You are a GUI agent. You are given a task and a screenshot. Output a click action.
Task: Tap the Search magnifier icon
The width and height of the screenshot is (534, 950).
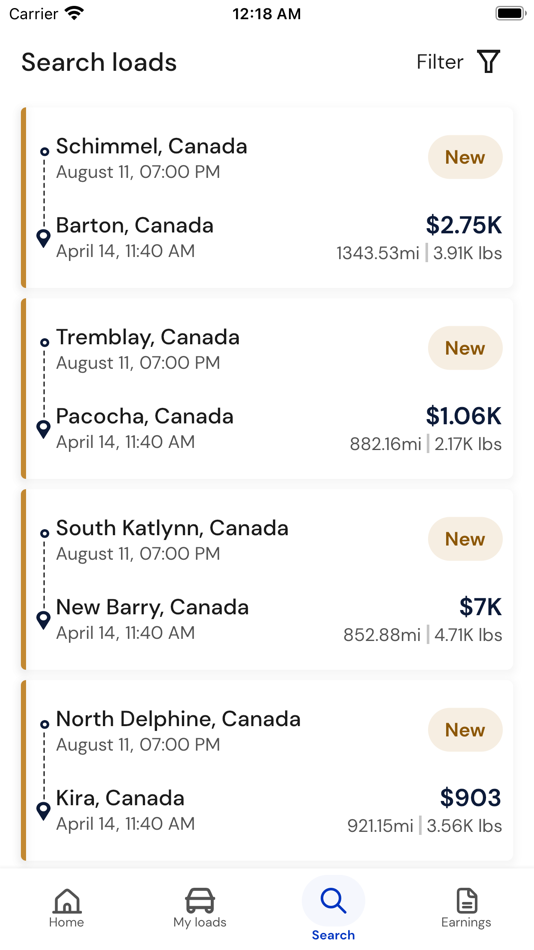pos(333,901)
